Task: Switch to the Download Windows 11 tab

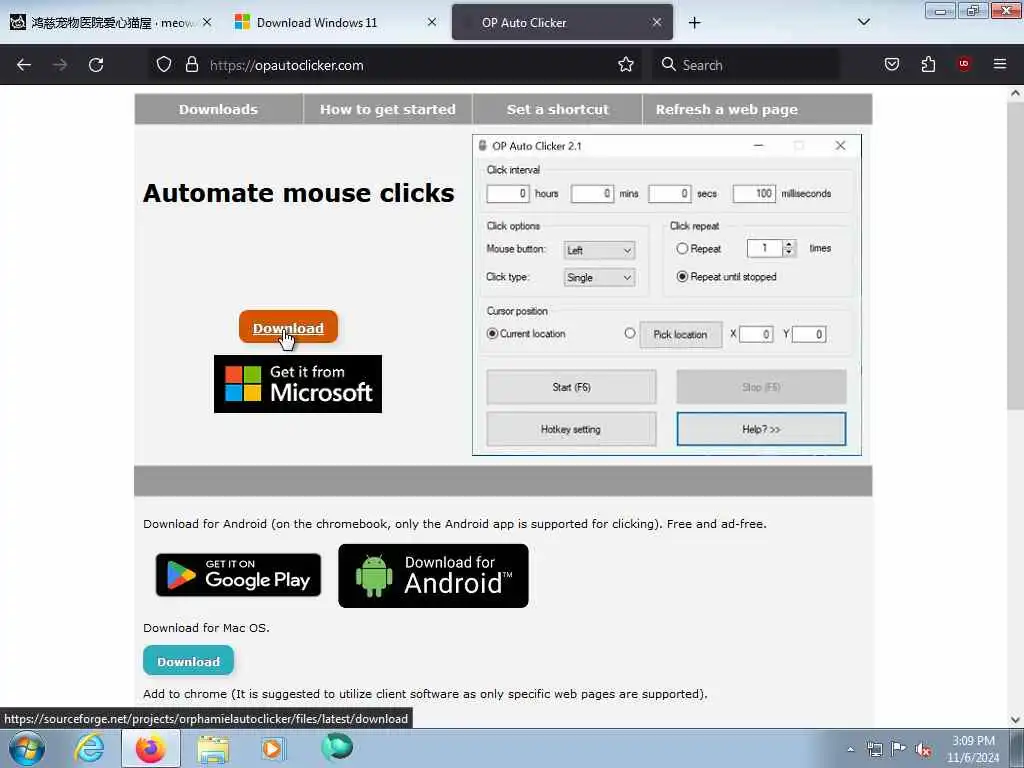Action: [x=334, y=22]
